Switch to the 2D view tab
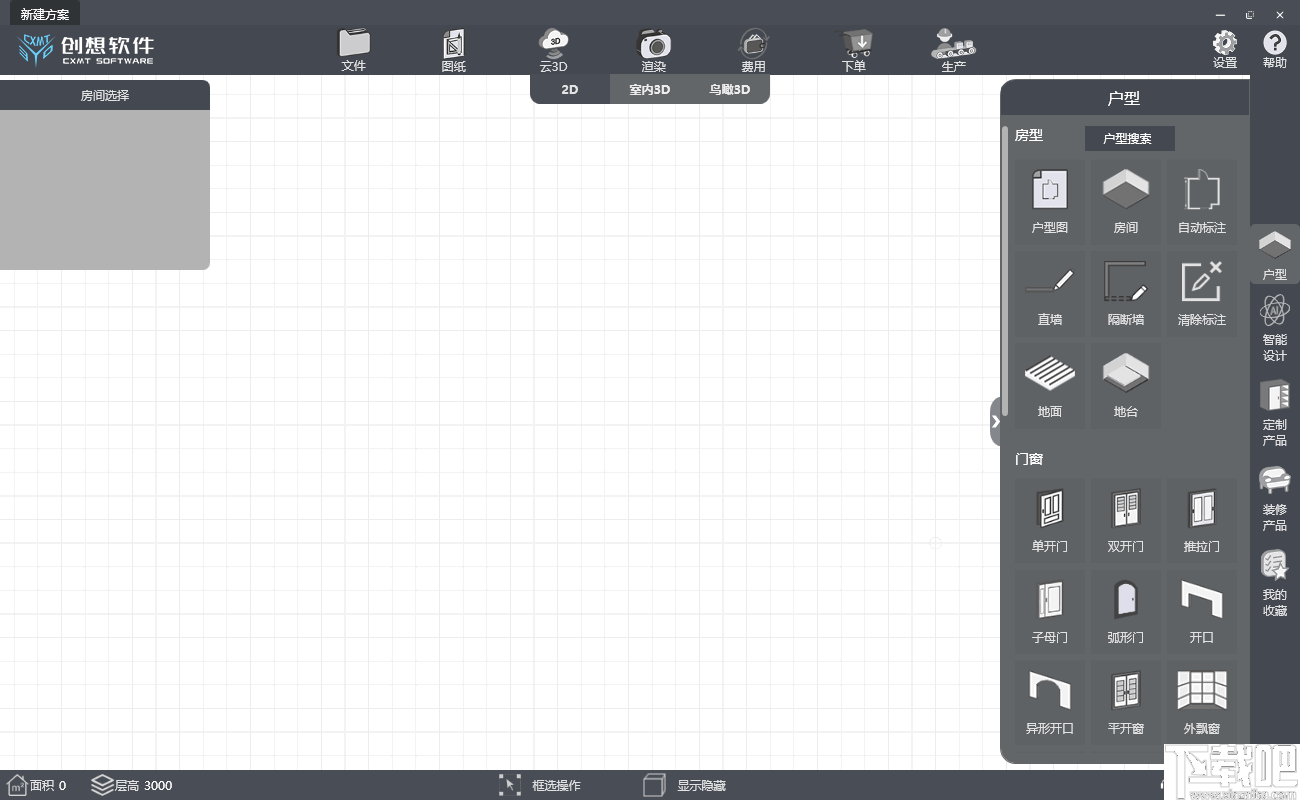 (570, 89)
